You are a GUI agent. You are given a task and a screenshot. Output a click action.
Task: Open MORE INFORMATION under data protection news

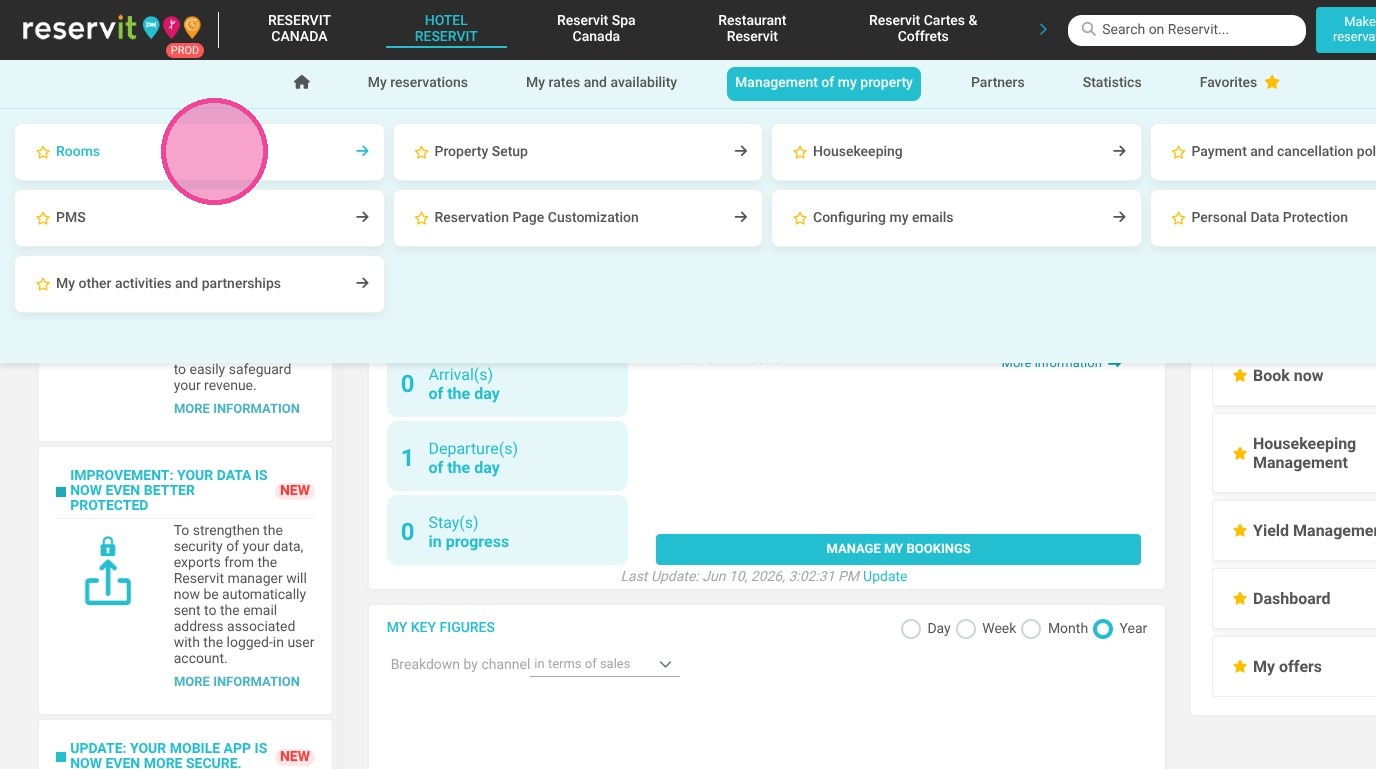(x=237, y=682)
